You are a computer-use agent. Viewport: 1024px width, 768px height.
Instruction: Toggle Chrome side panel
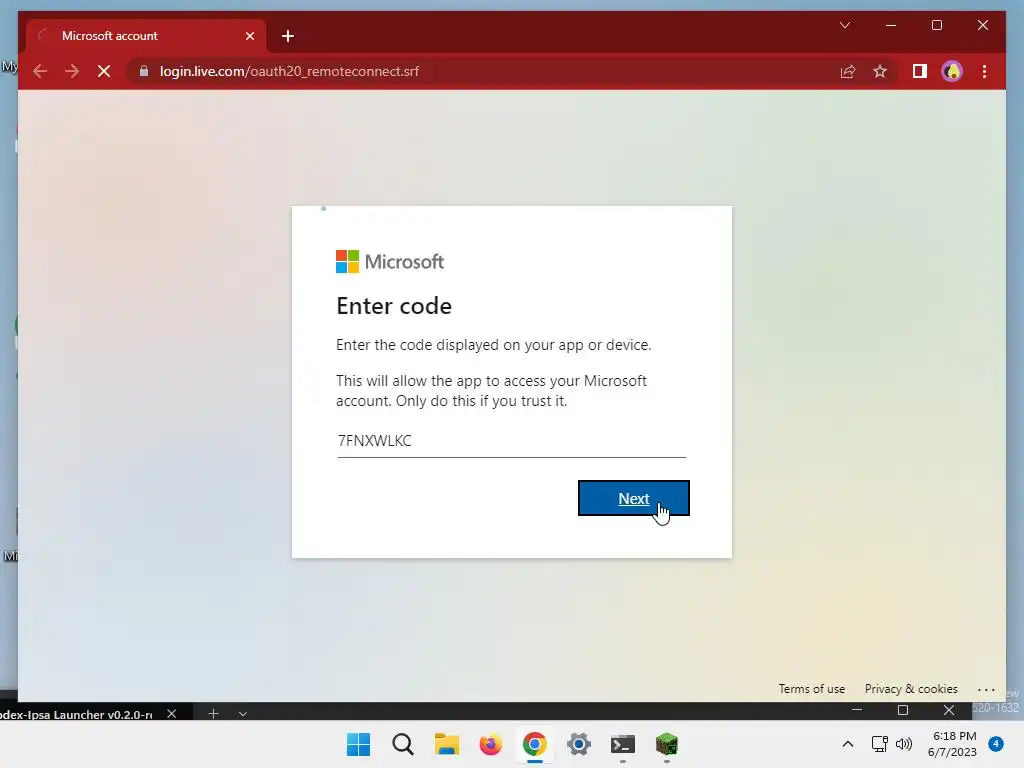[920, 71]
